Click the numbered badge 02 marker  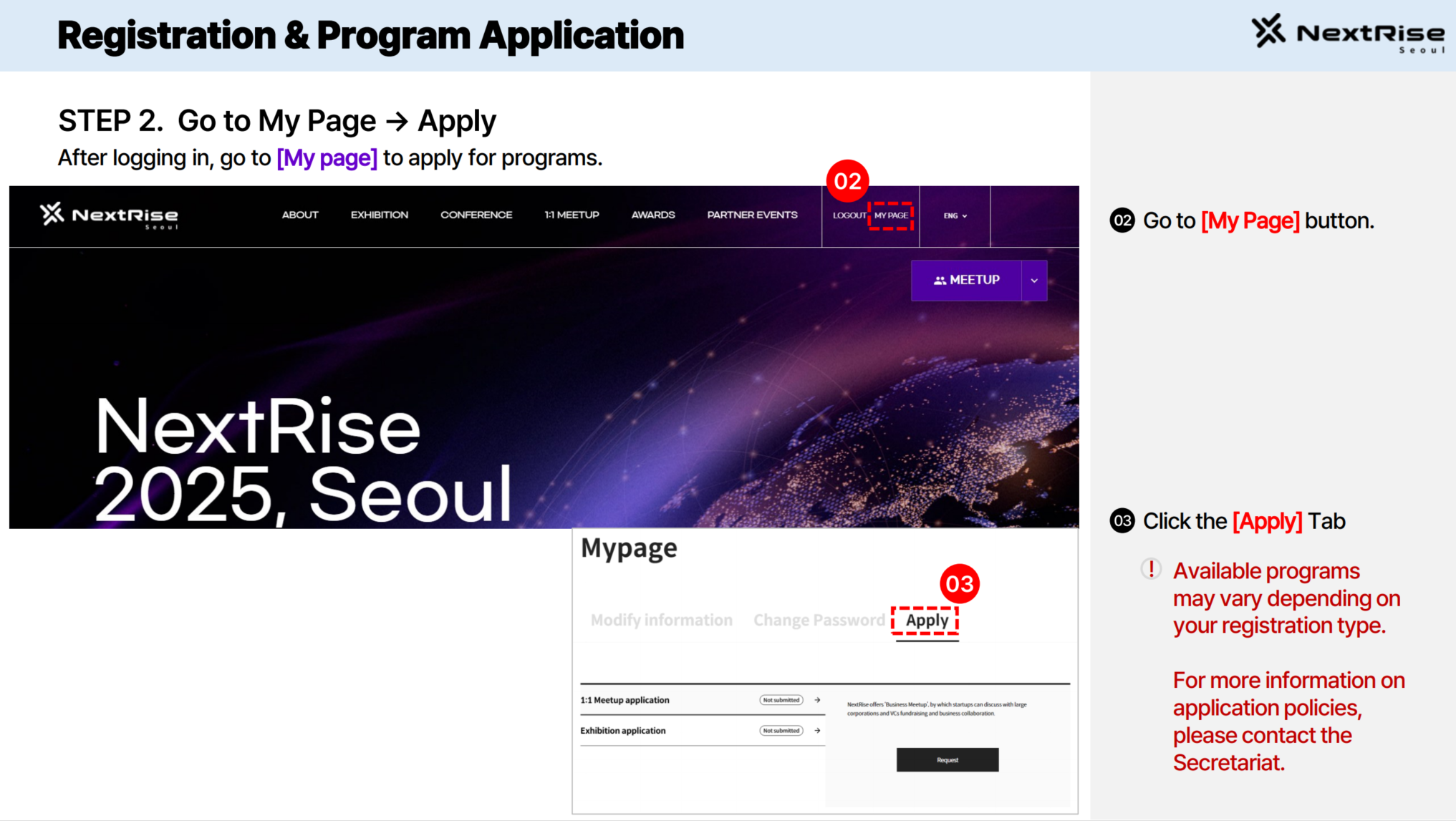[x=848, y=181]
